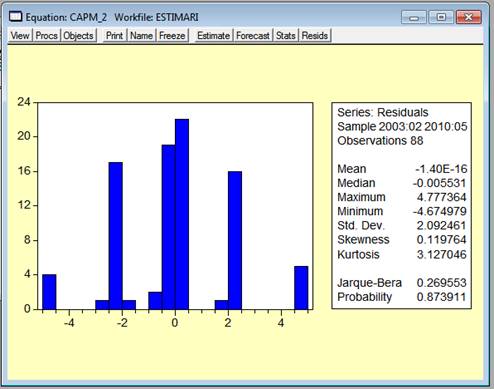This screenshot has height=389, width=494.
Task: Open the View menu button
Action: pyautogui.click(x=20, y=35)
